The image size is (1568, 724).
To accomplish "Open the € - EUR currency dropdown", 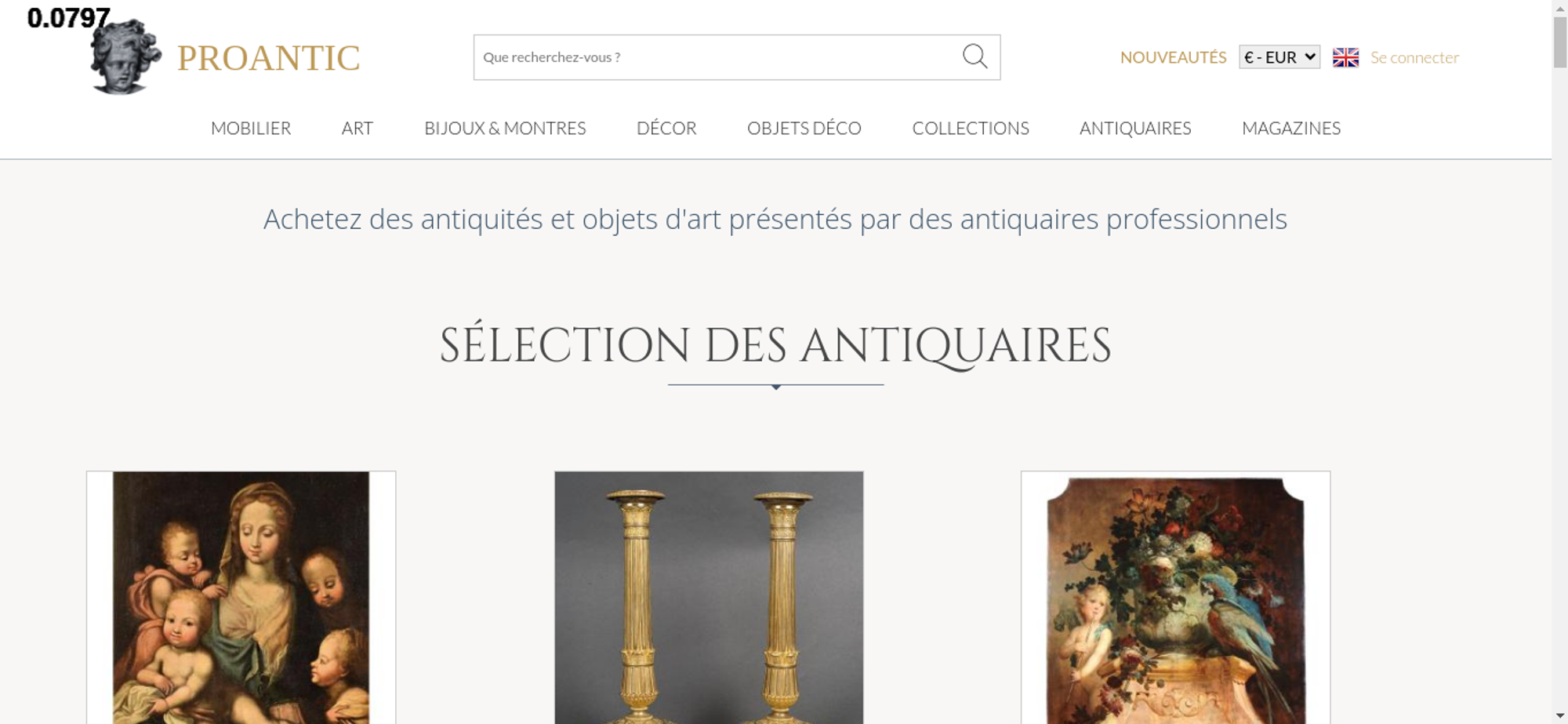I will coord(1279,57).
